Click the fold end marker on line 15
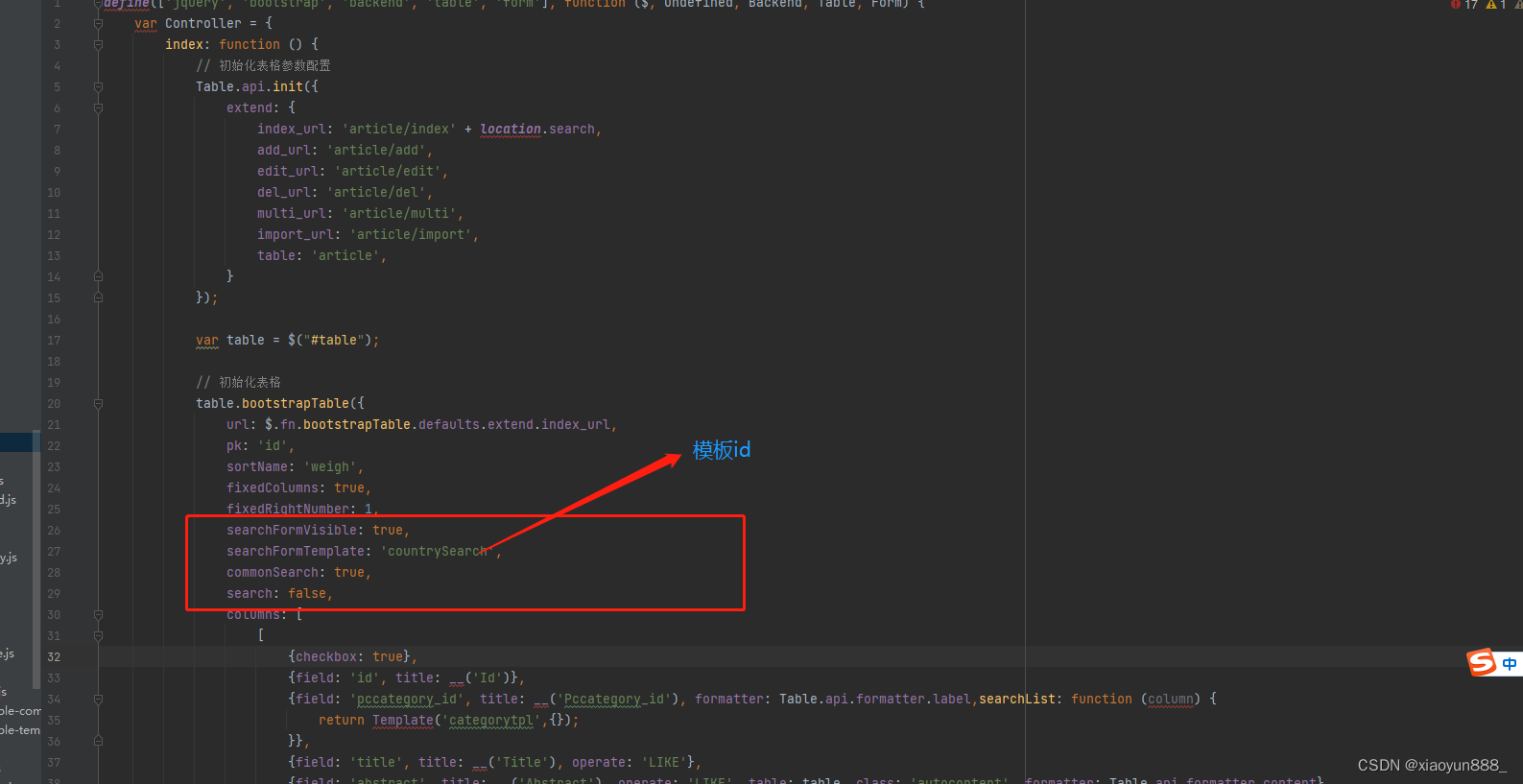 tap(98, 297)
